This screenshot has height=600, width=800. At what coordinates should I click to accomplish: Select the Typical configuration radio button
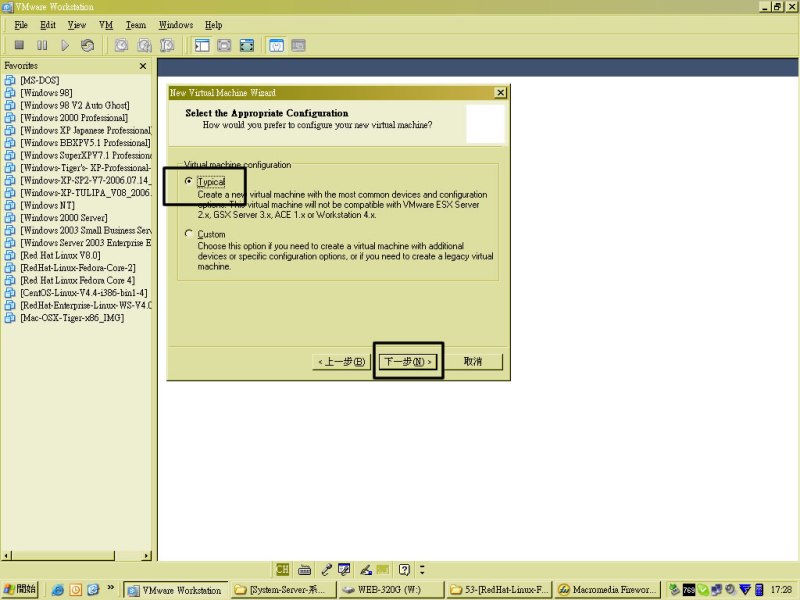click(189, 181)
